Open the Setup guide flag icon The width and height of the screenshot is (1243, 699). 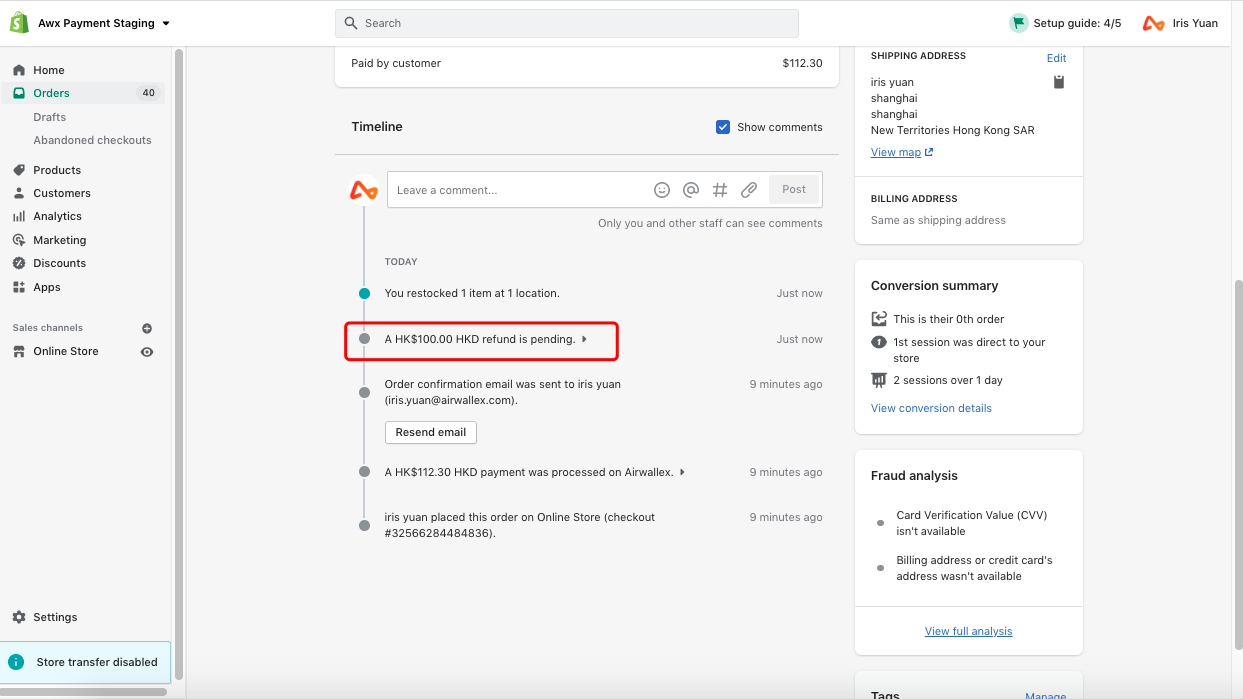tap(1018, 23)
